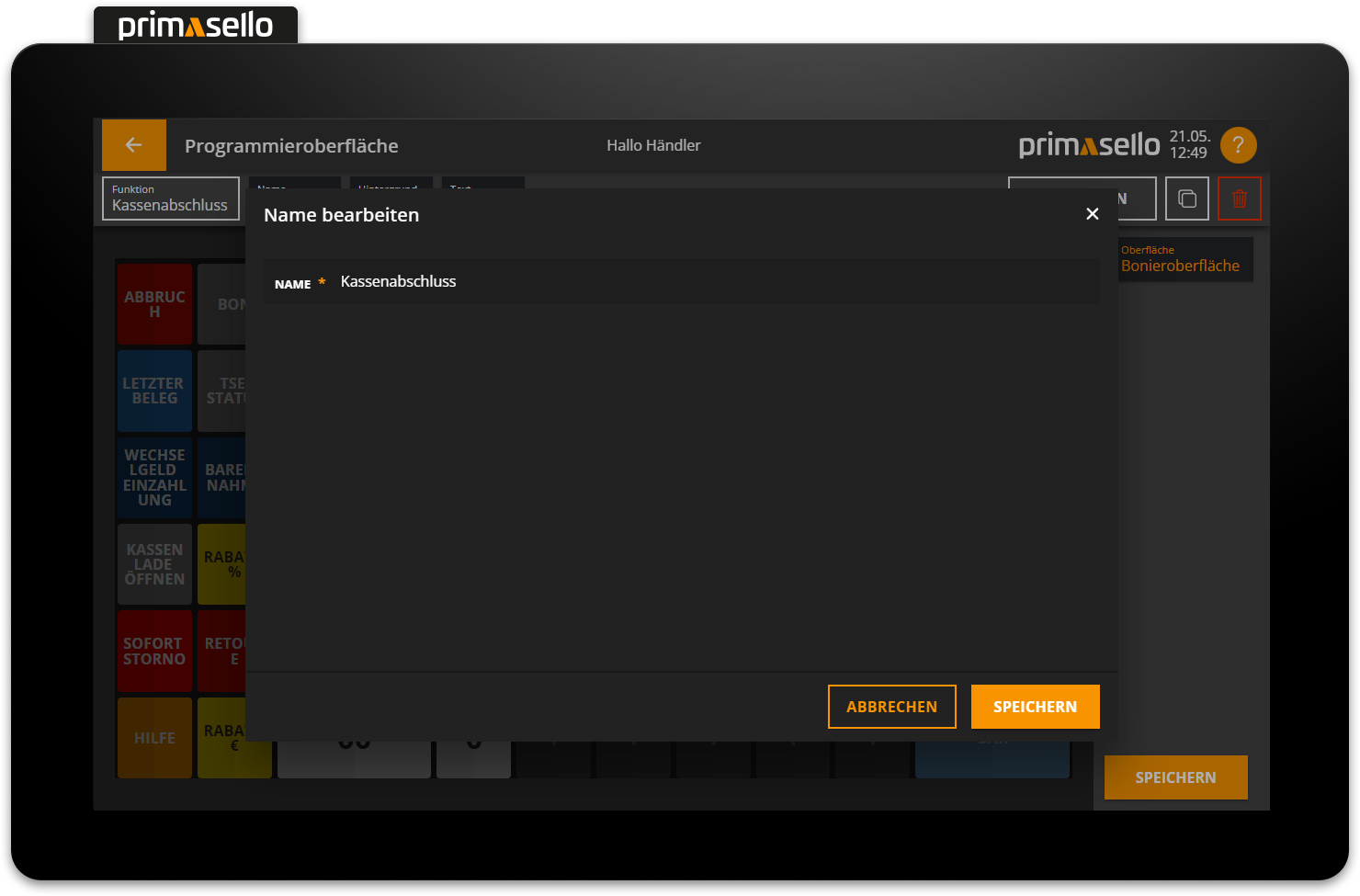1360x896 pixels.
Task: Select the LETZTER BELEG tile
Action: (154, 391)
